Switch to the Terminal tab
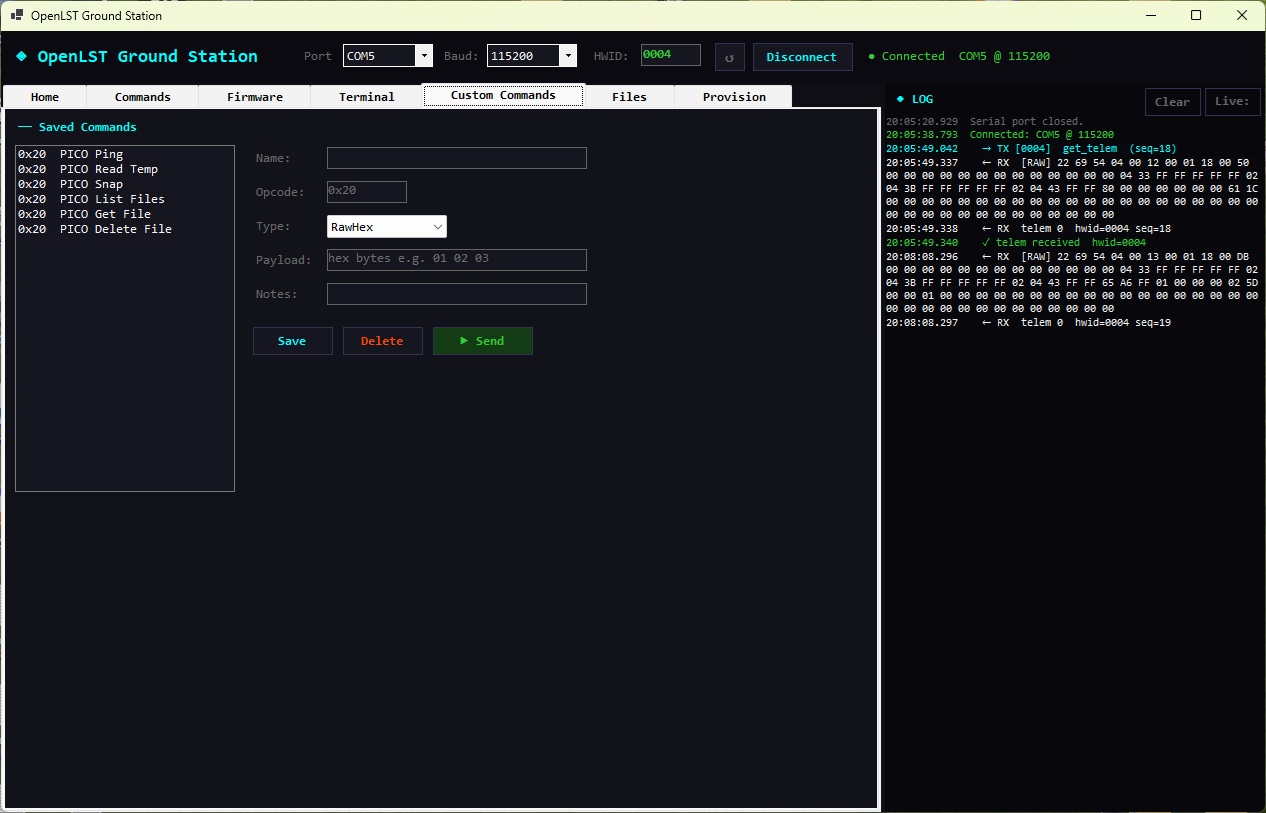The image size is (1266, 813). [366, 95]
